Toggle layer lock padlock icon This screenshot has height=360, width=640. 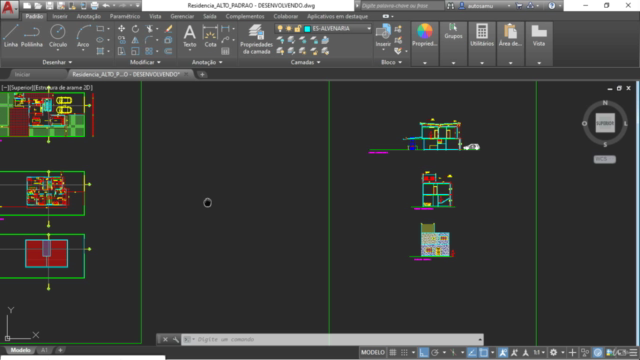[x=298, y=29]
